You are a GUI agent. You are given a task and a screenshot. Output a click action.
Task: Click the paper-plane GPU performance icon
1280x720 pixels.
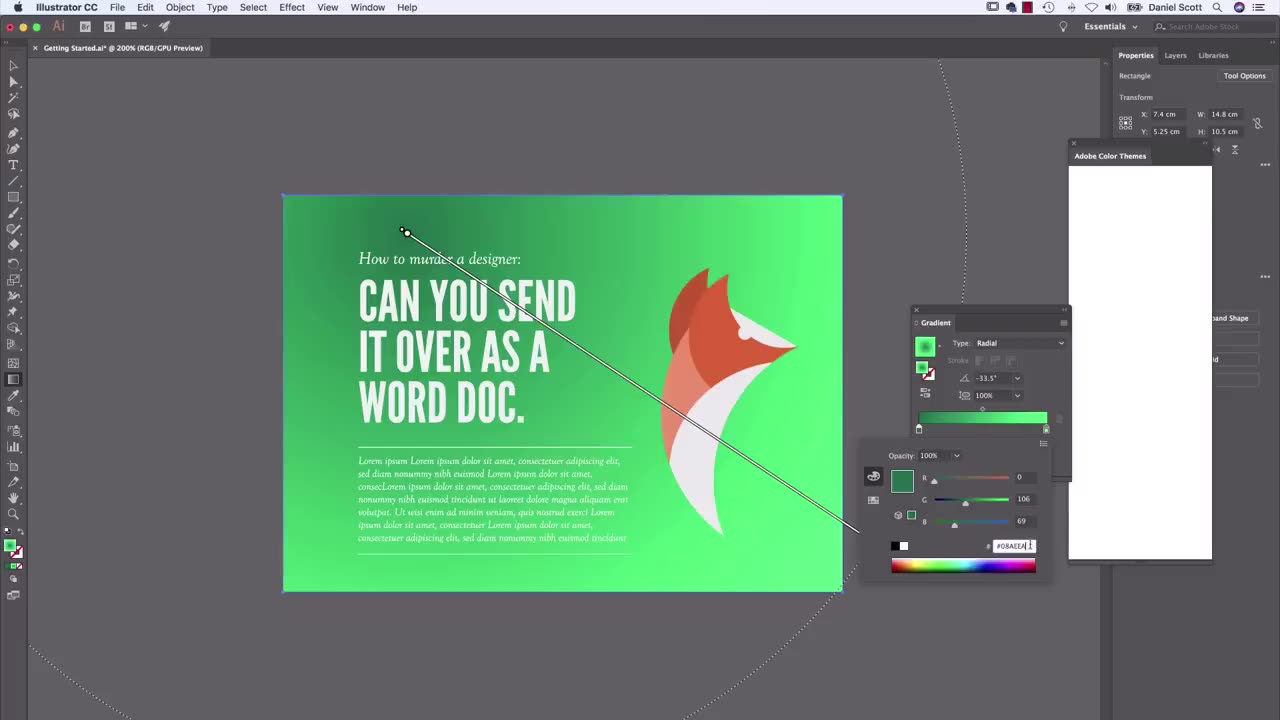click(x=165, y=26)
